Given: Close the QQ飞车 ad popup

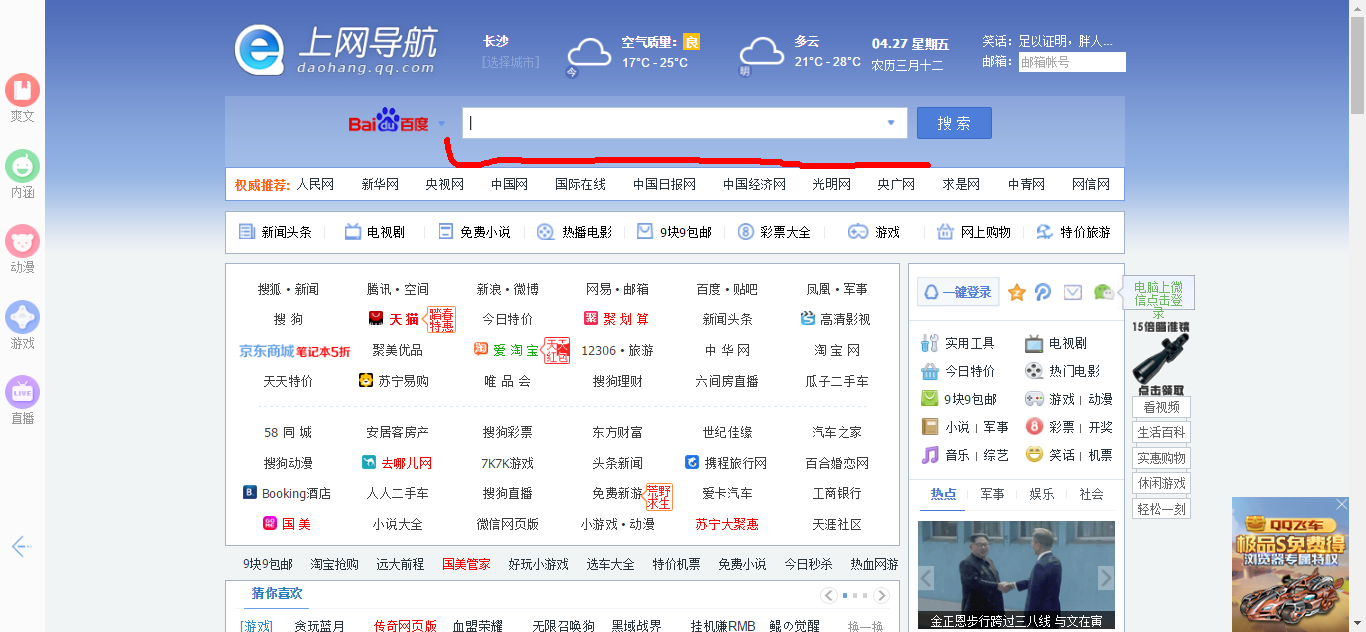Looking at the screenshot, I should [x=1342, y=505].
